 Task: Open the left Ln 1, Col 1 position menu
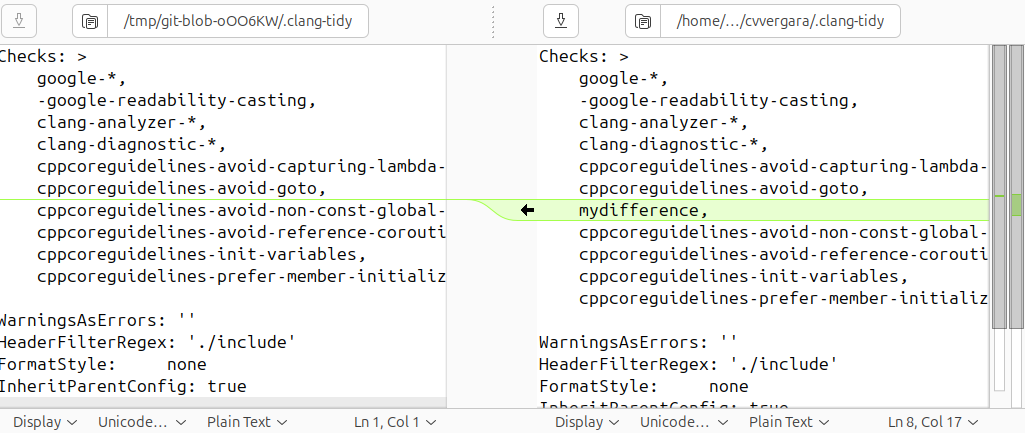(x=395, y=422)
